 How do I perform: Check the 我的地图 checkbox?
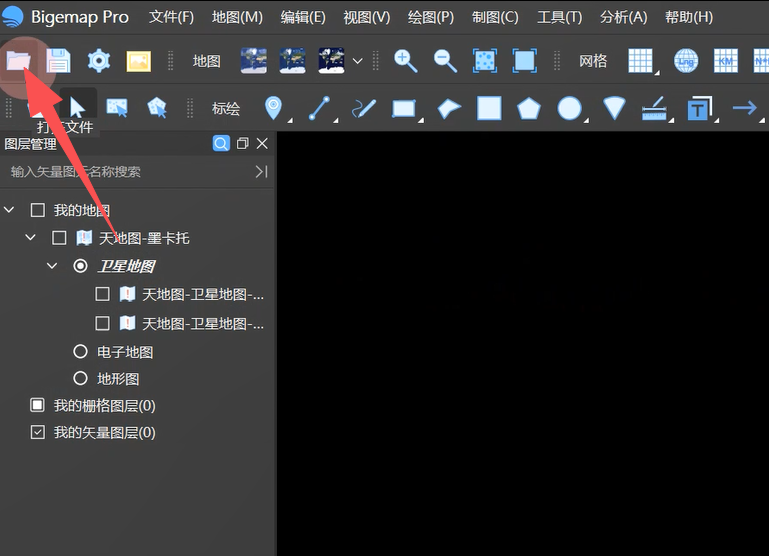tap(38, 210)
